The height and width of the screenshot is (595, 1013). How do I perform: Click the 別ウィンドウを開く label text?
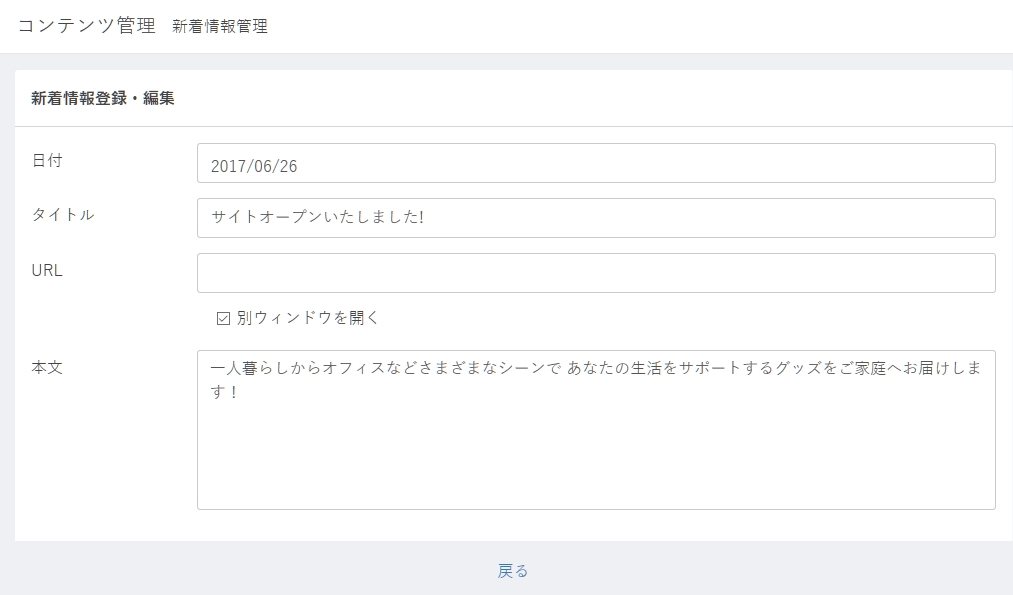[x=308, y=318]
